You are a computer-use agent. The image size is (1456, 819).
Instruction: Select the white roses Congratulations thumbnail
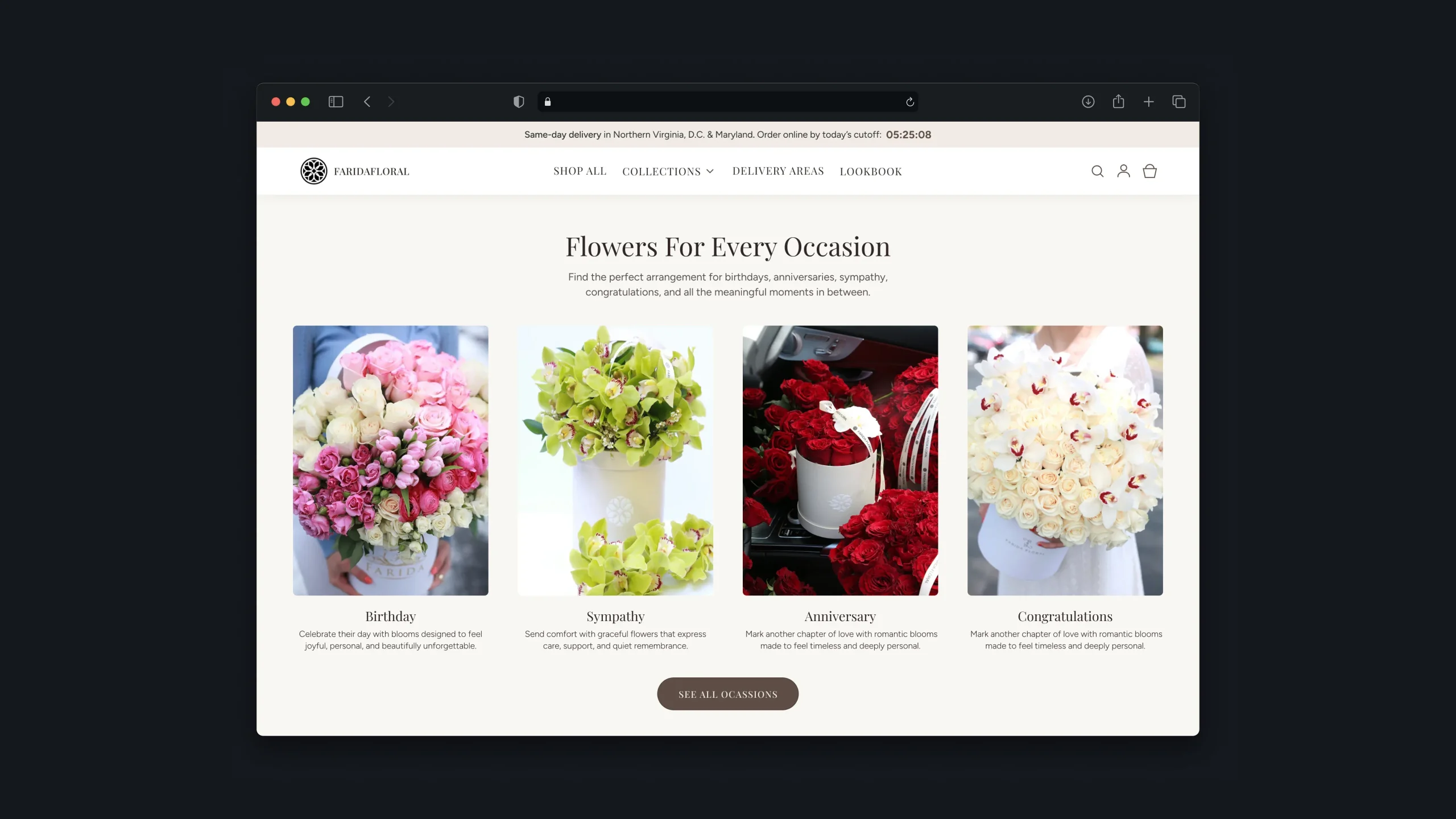(1065, 461)
